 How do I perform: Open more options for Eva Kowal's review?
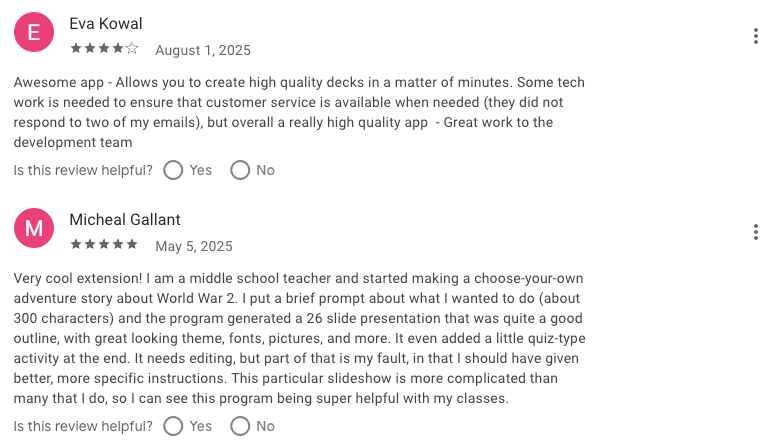pos(755,37)
